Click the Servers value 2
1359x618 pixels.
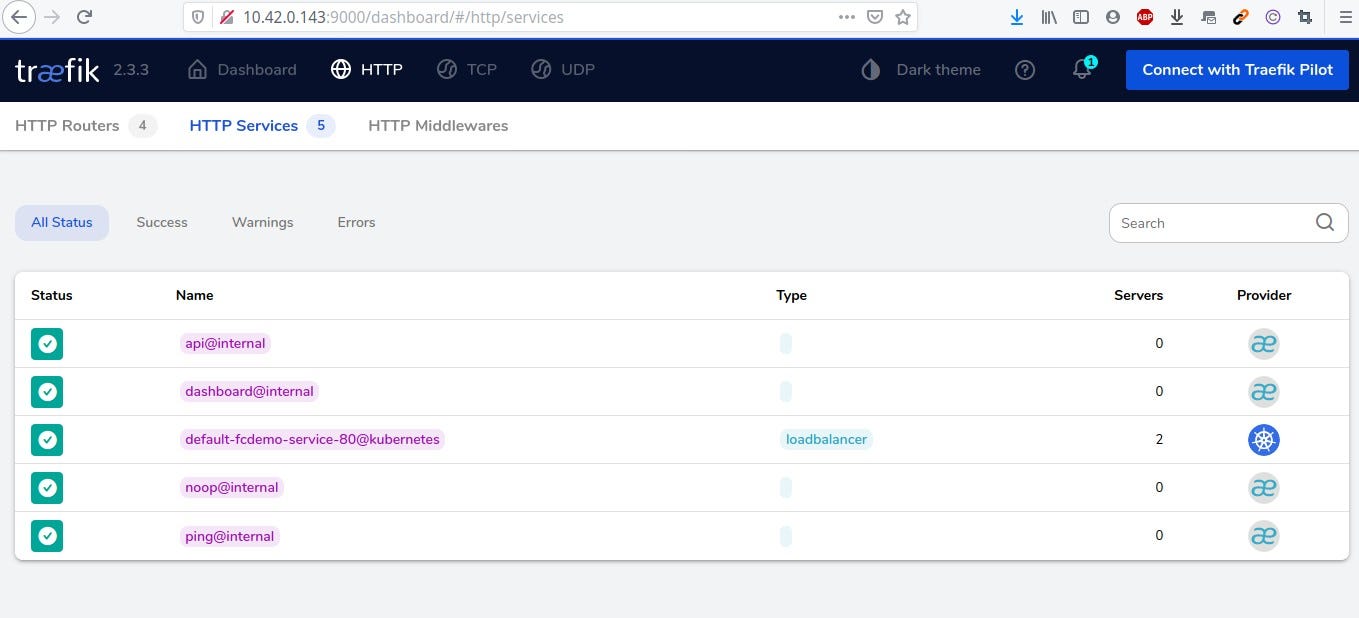pos(1159,440)
